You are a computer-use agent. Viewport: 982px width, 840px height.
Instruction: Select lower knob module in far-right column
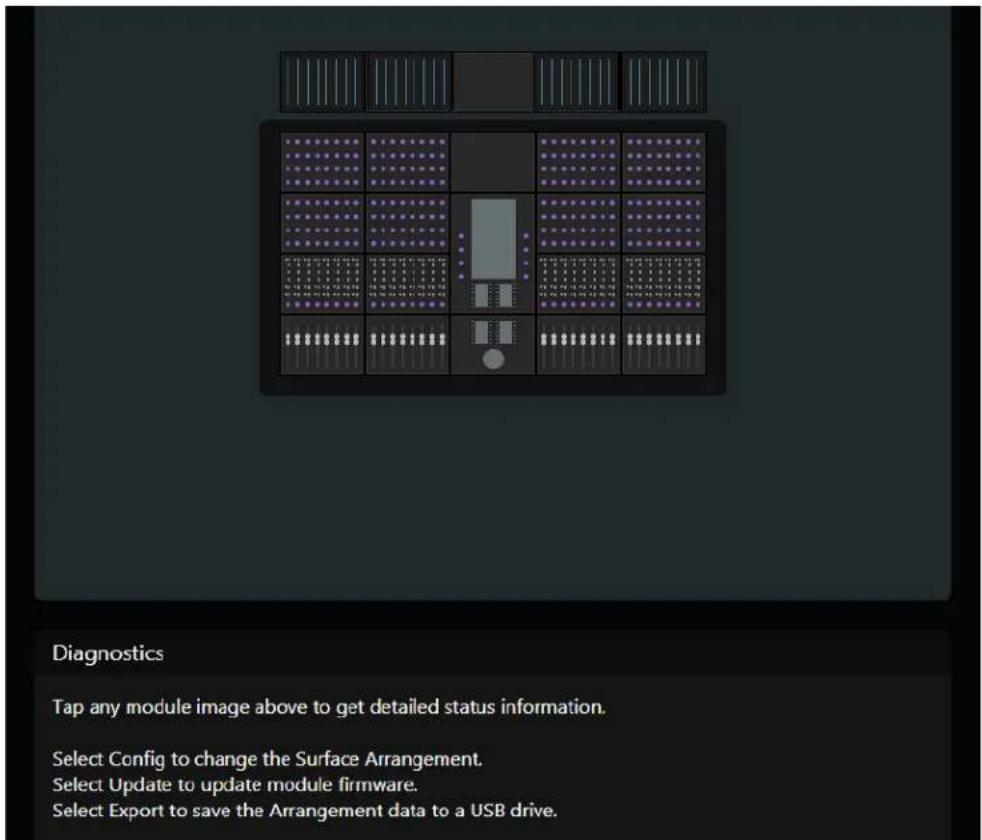pyautogui.click(x=663, y=222)
